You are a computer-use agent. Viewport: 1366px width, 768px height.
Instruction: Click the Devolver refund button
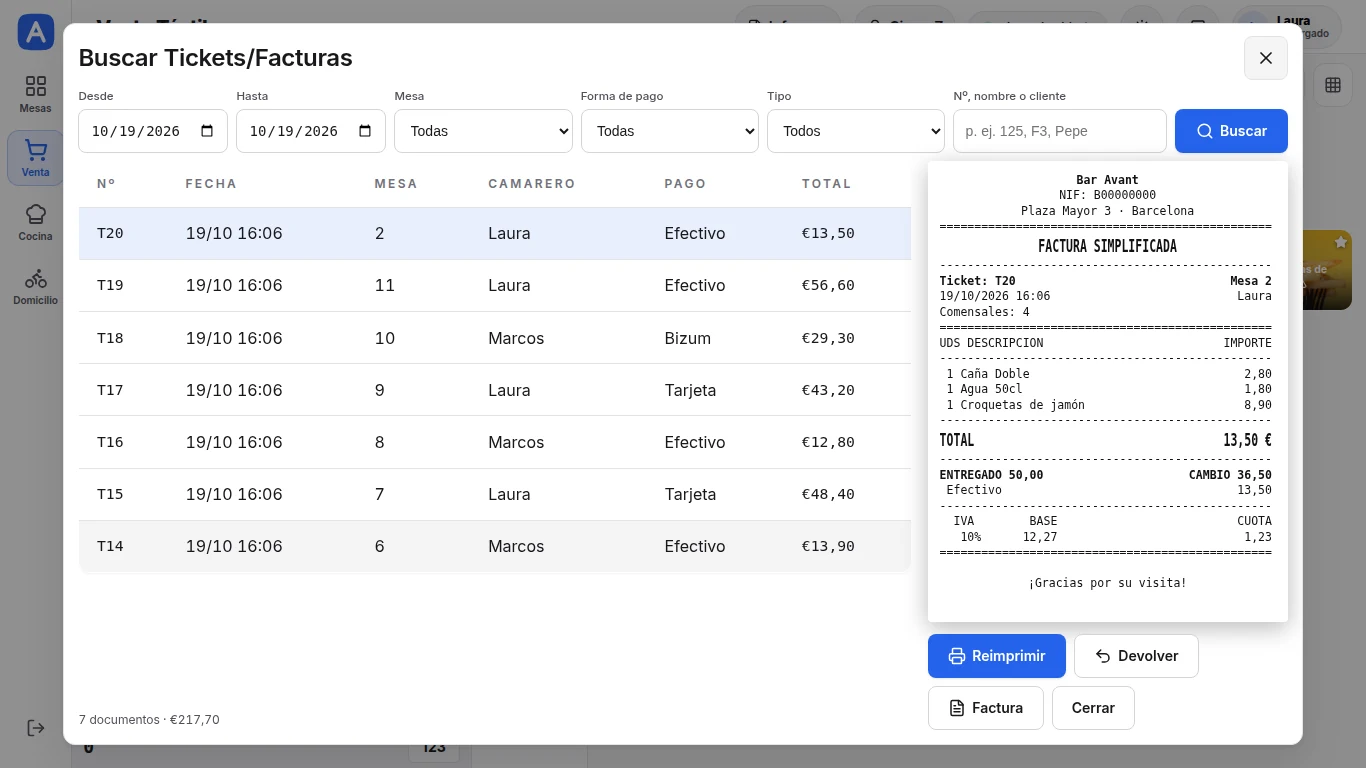1136,656
